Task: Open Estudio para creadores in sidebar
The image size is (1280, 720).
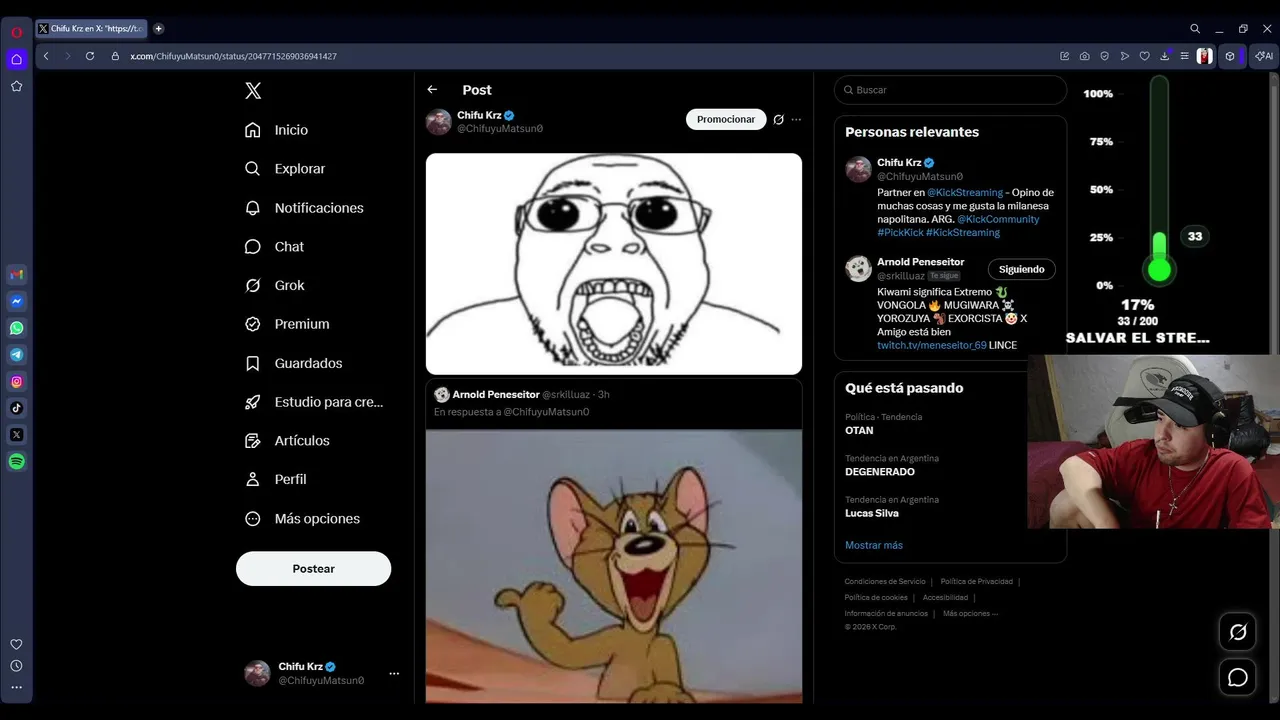Action: tap(314, 402)
